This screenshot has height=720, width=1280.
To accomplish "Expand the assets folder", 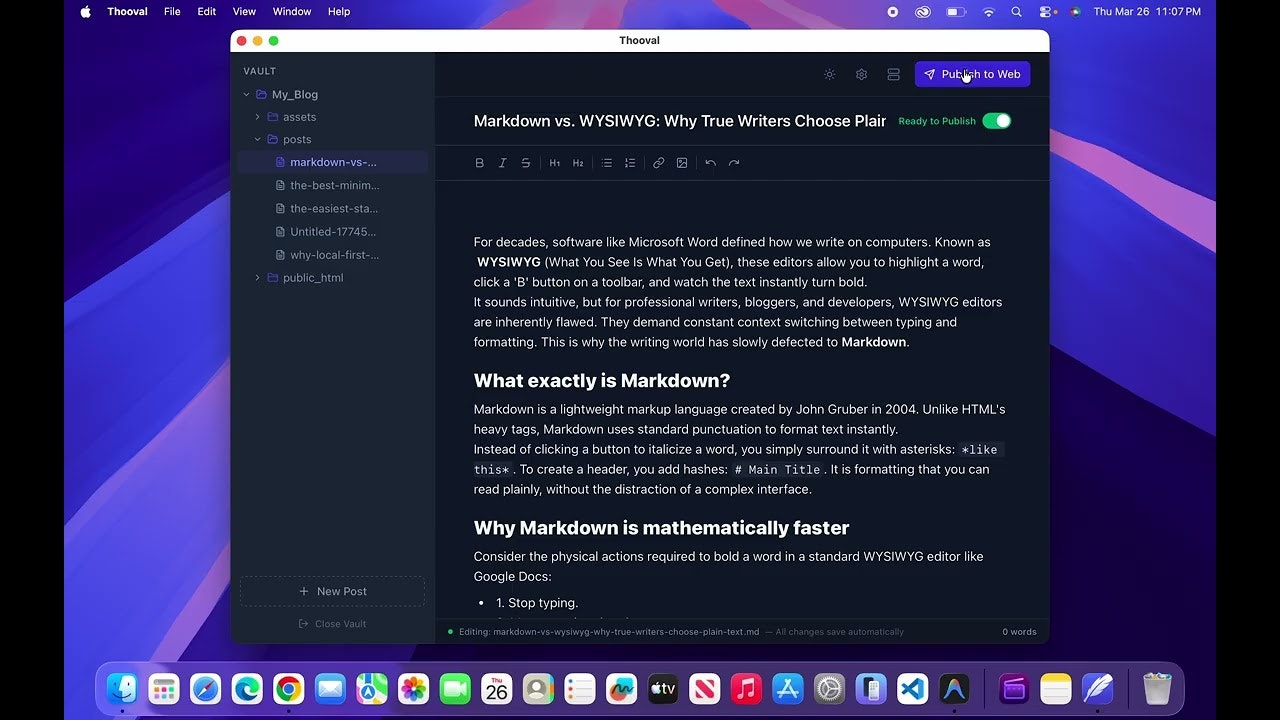I will (257, 117).
